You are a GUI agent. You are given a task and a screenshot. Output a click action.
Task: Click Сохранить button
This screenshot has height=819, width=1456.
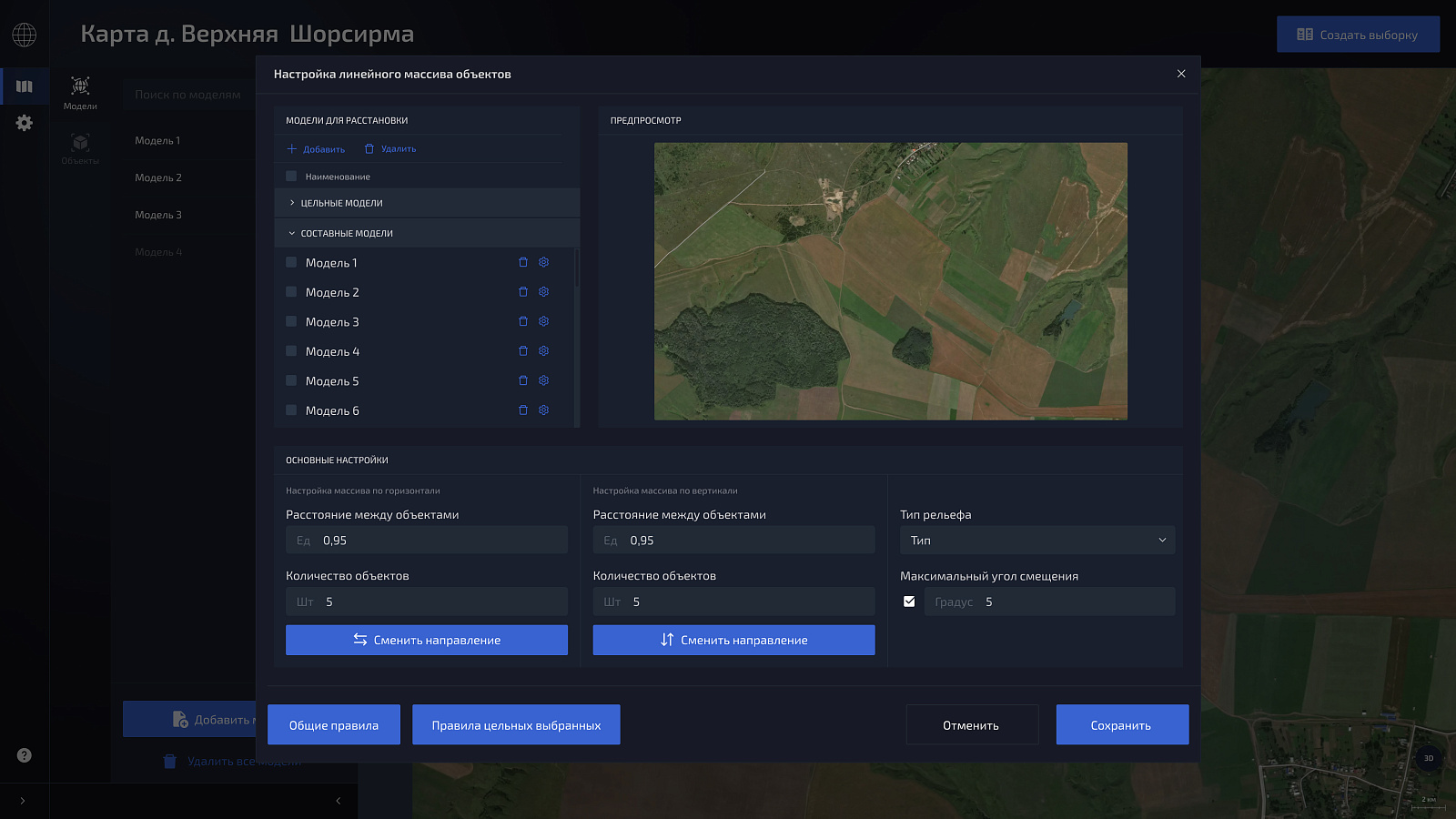1122,725
